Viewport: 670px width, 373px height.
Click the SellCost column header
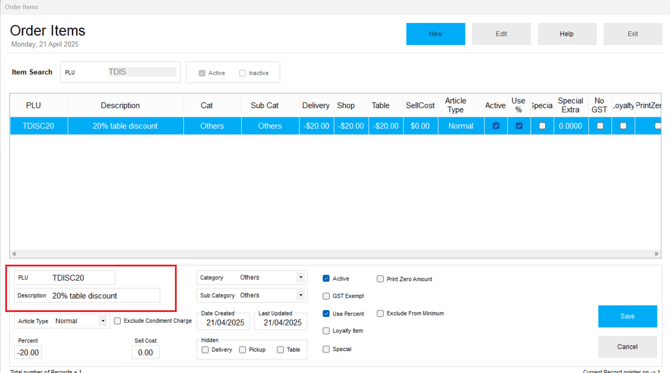[420, 105]
